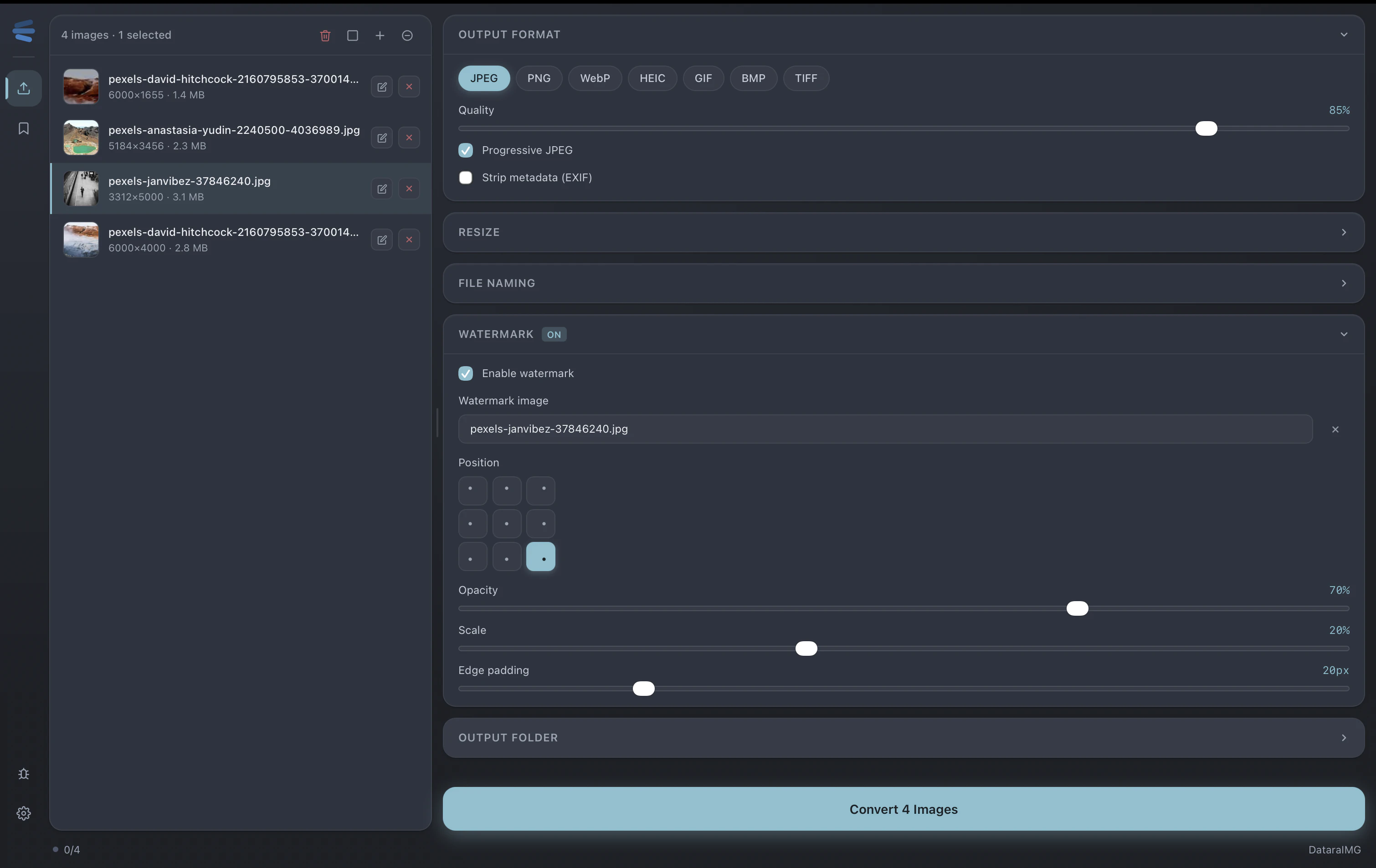Image resolution: width=1376 pixels, height=868 pixels.
Task: Disable the Enable watermark checkbox
Action: click(466, 373)
